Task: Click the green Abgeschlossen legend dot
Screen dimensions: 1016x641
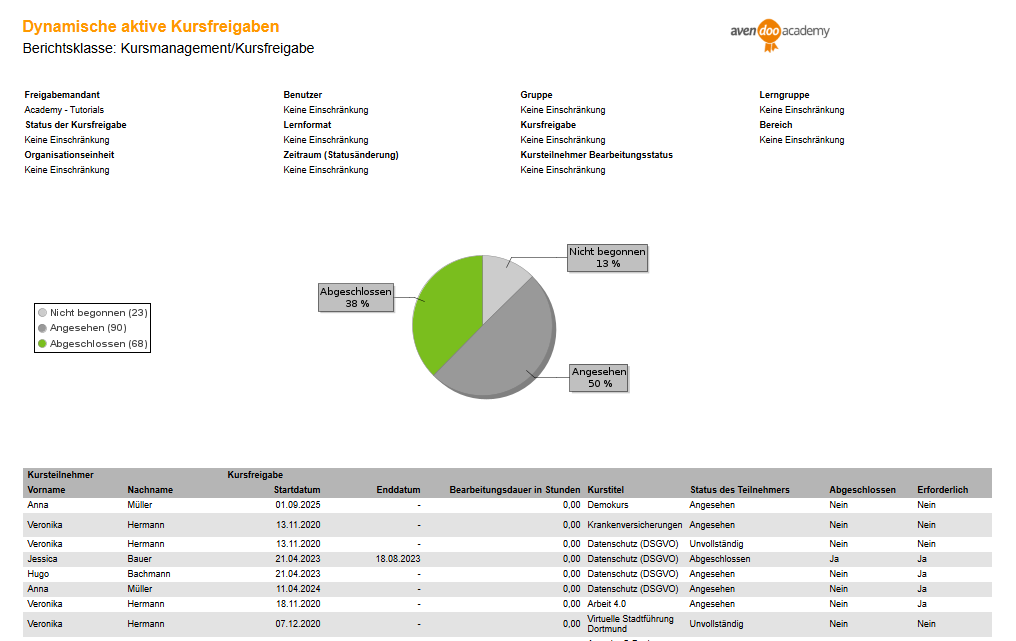Action: click(42, 343)
